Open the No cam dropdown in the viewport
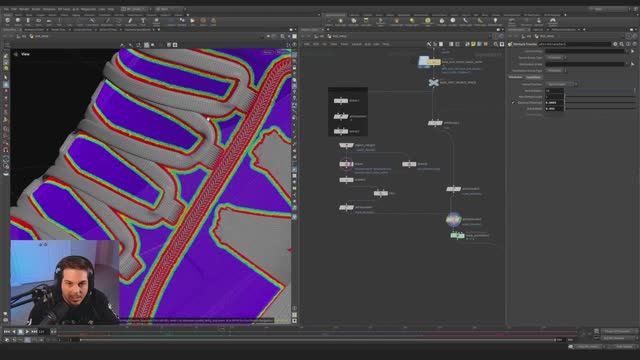The width and height of the screenshot is (640, 360). point(282,52)
